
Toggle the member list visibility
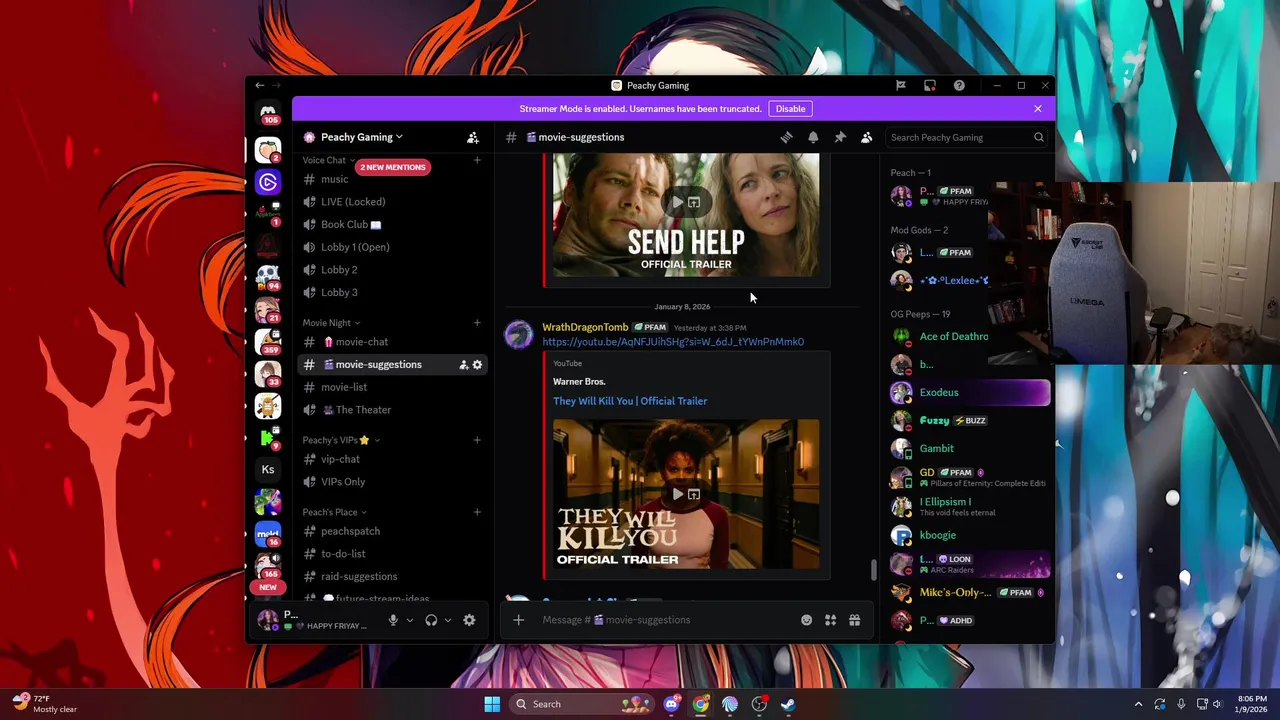[x=867, y=137]
